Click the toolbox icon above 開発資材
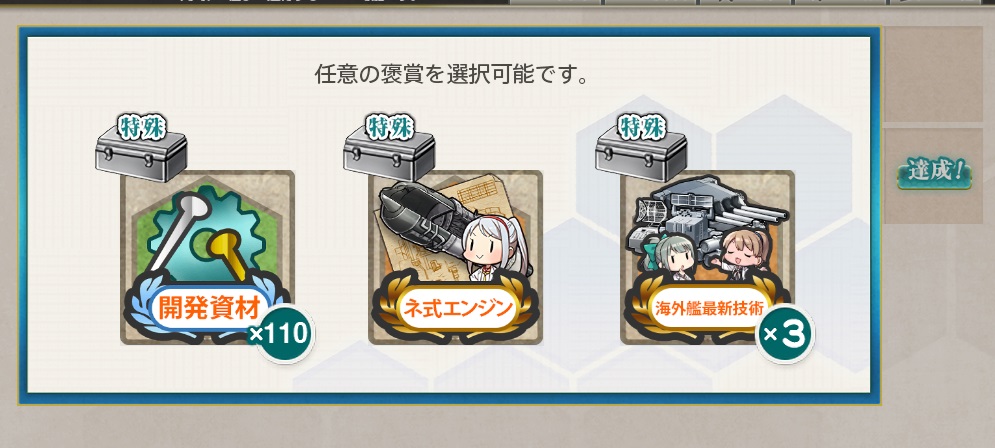Viewport: 995px width, 448px height. [141, 154]
